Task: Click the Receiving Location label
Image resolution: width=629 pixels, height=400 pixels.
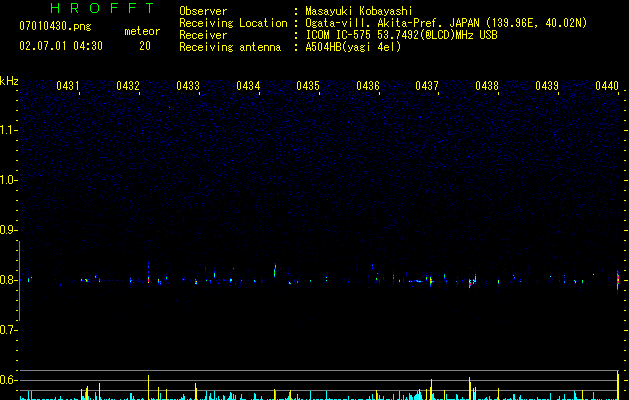Action: 233,23
